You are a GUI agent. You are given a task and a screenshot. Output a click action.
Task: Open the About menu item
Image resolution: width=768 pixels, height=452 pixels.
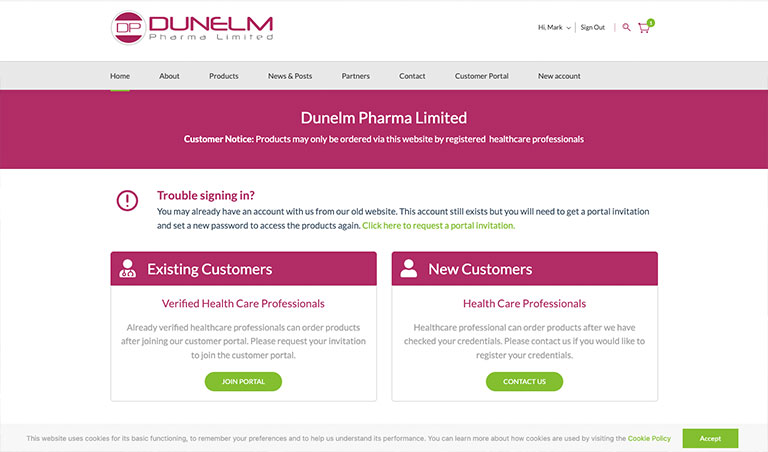click(x=169, y=76)
